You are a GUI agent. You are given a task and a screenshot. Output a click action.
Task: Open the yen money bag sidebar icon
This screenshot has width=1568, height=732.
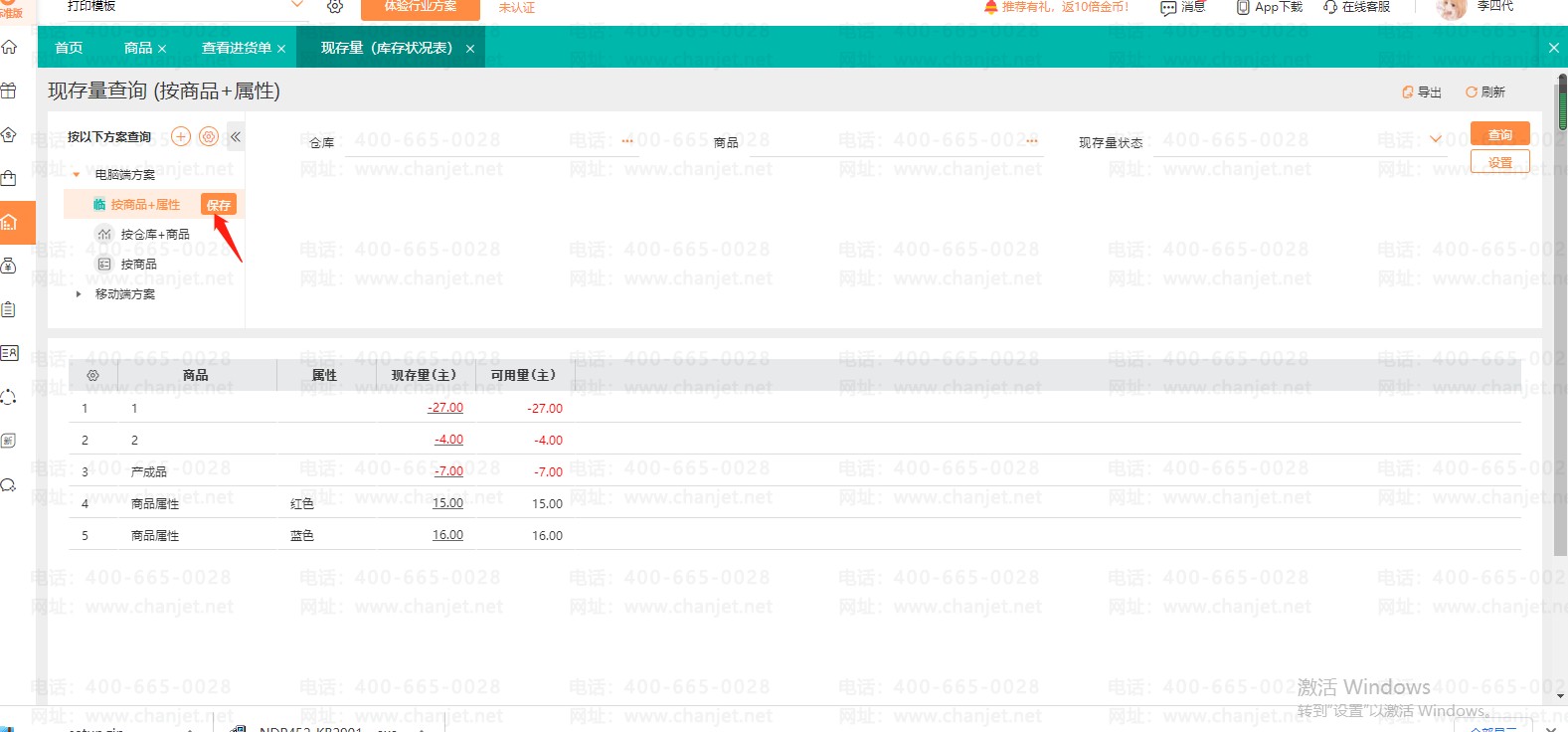(9, 266)
